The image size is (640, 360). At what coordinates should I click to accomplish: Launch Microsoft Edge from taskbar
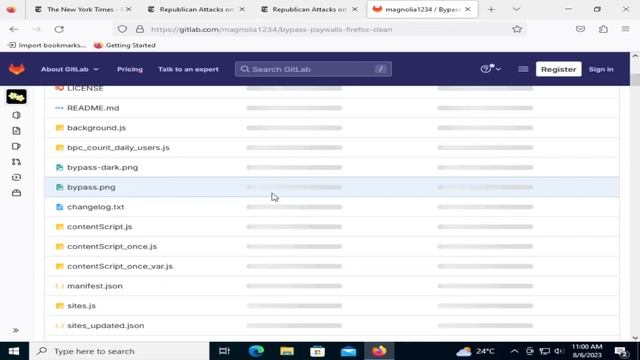coord(256,351)
